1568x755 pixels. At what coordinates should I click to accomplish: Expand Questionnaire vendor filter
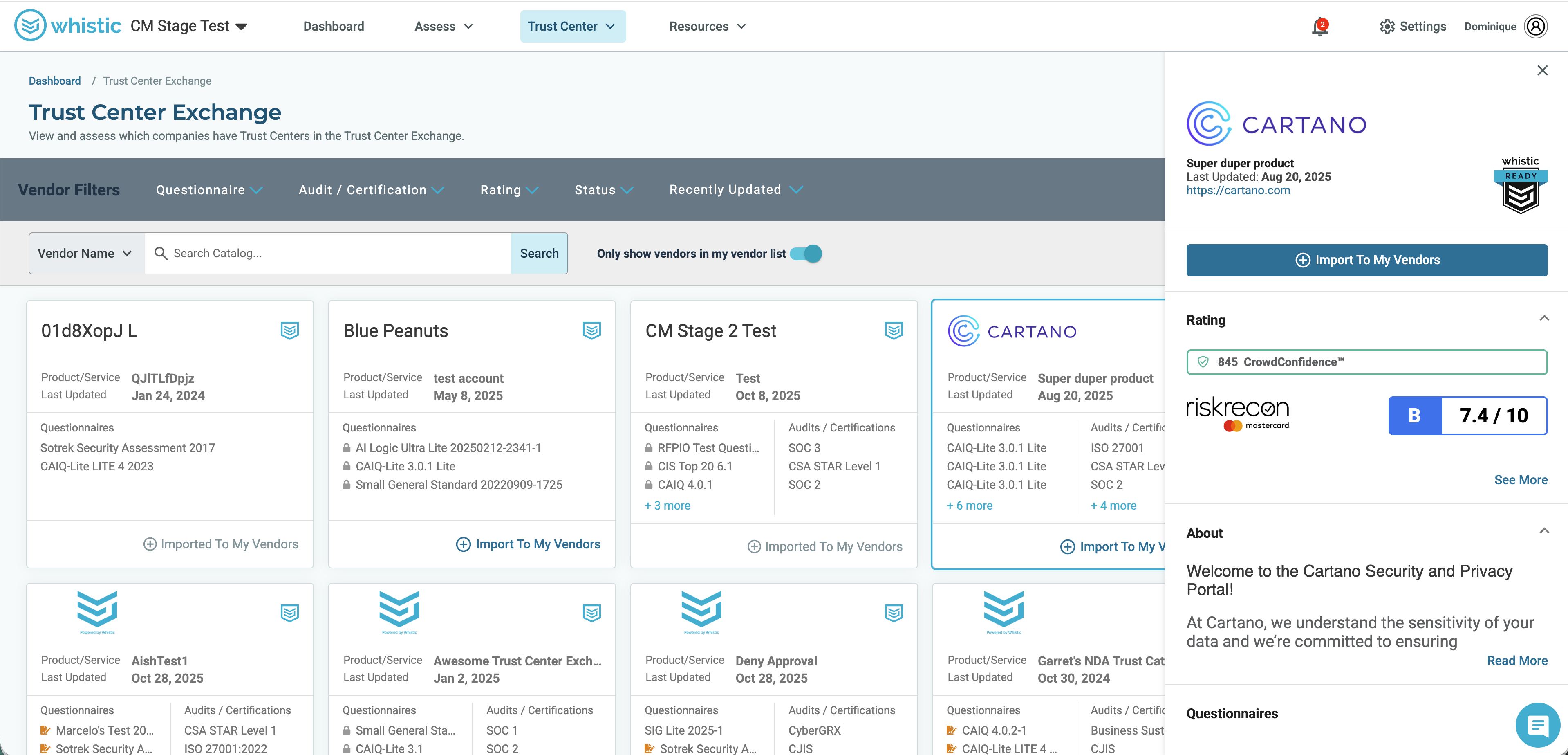click(x=209, y=190)
